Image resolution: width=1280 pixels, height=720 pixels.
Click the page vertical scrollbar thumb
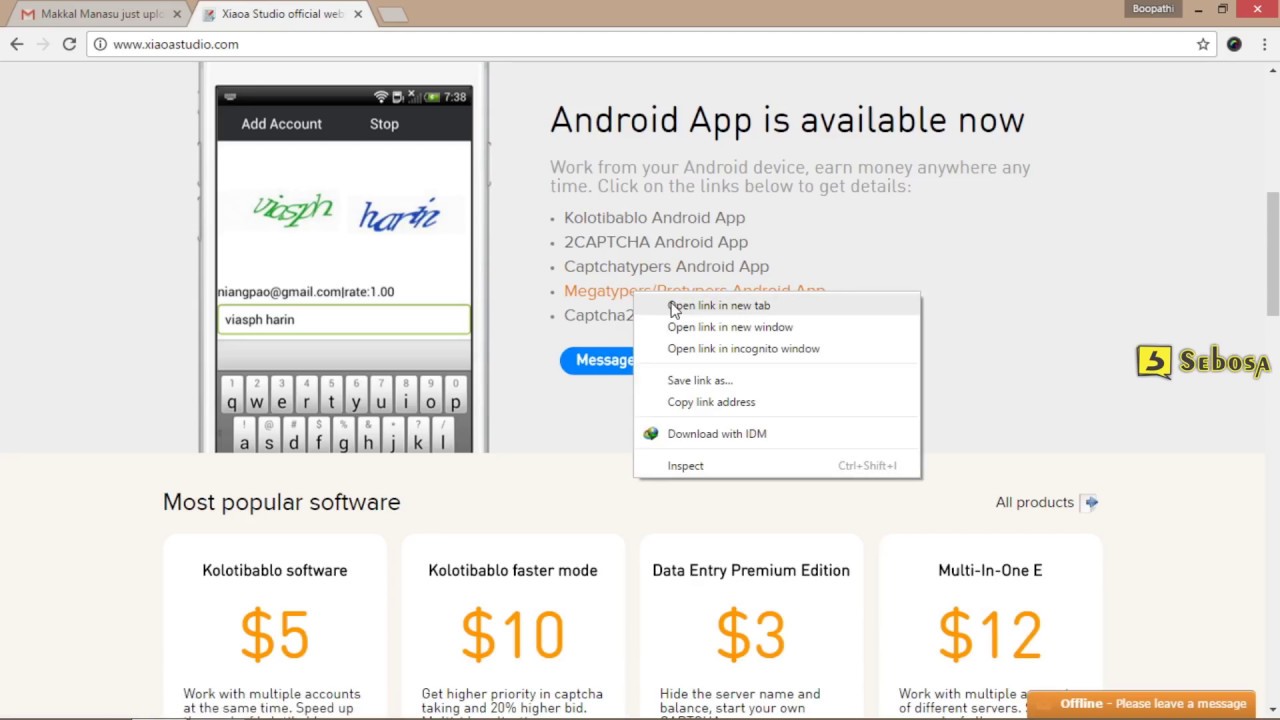tap(1273, 255)
